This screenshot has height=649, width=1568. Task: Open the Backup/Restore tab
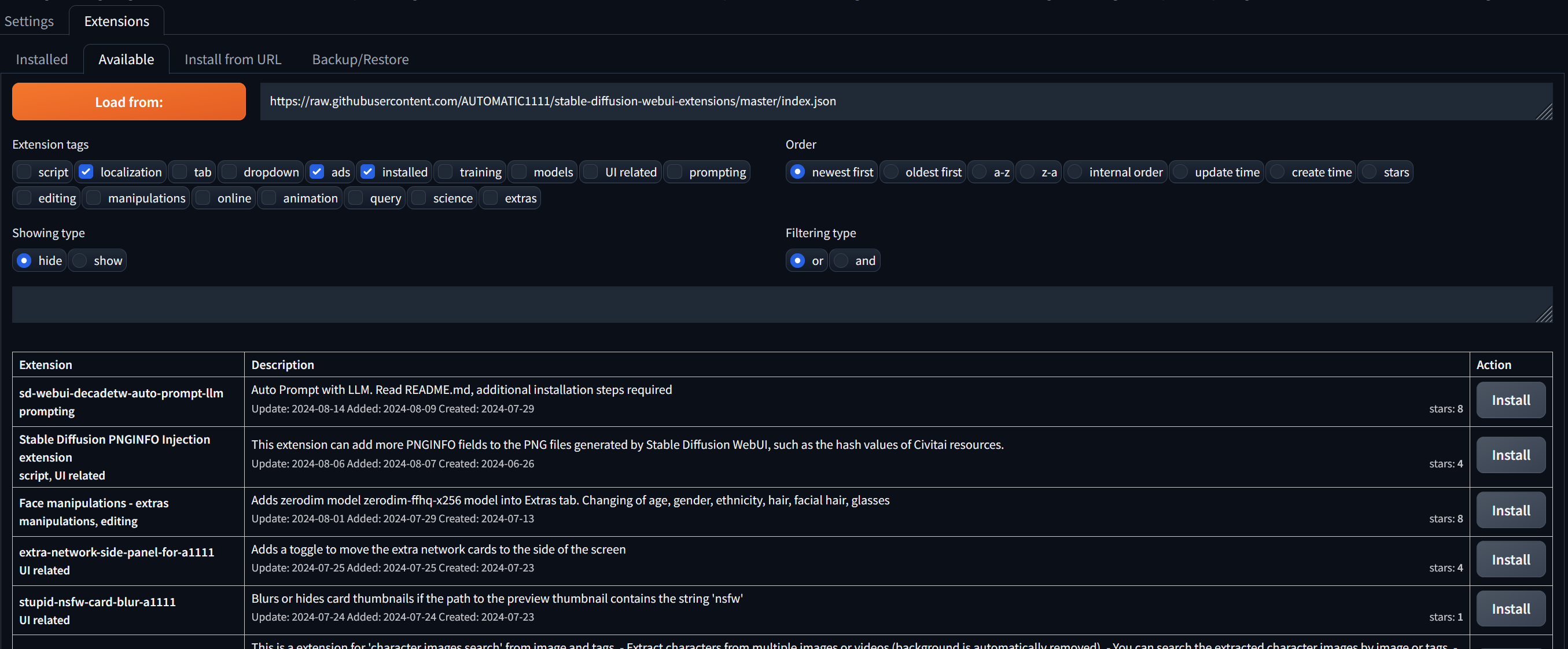(x=360, y=59)
